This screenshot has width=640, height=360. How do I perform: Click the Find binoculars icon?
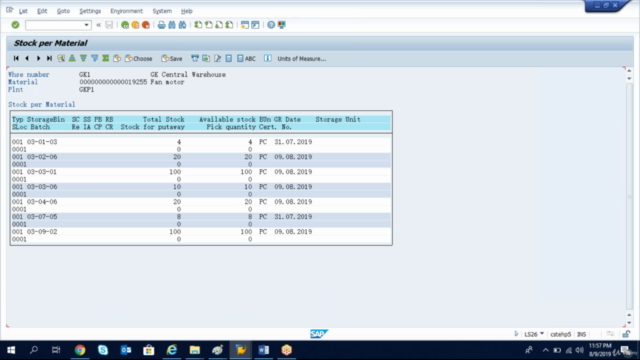point(172,25)
